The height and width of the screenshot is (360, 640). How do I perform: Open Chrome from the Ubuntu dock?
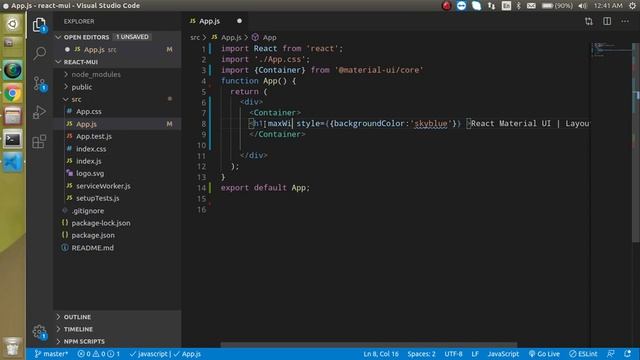pyautogui.click(x=13, y=94)
